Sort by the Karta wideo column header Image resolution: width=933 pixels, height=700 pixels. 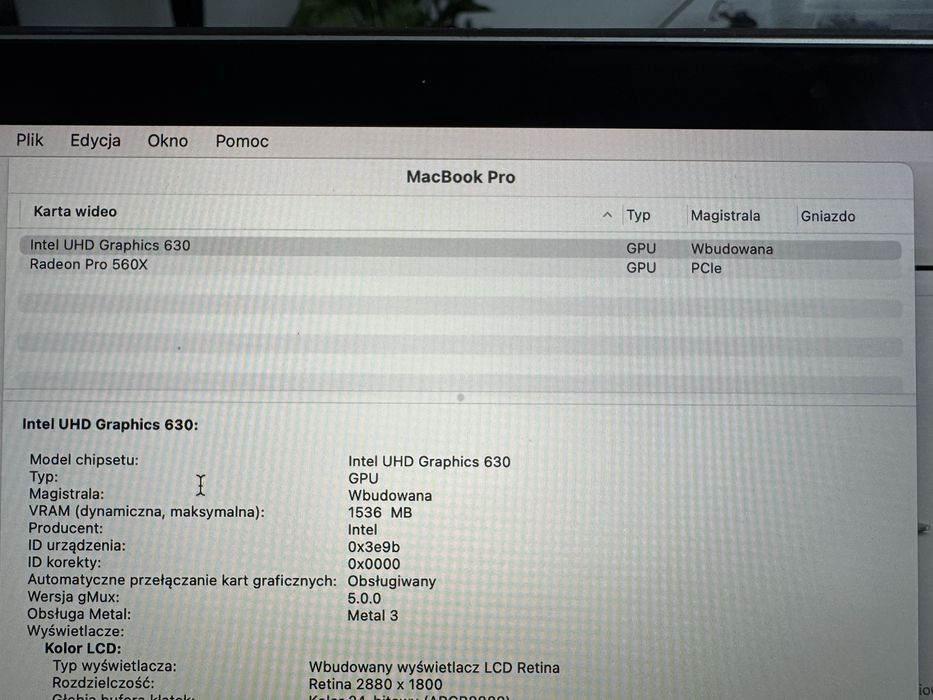[75, 211]
